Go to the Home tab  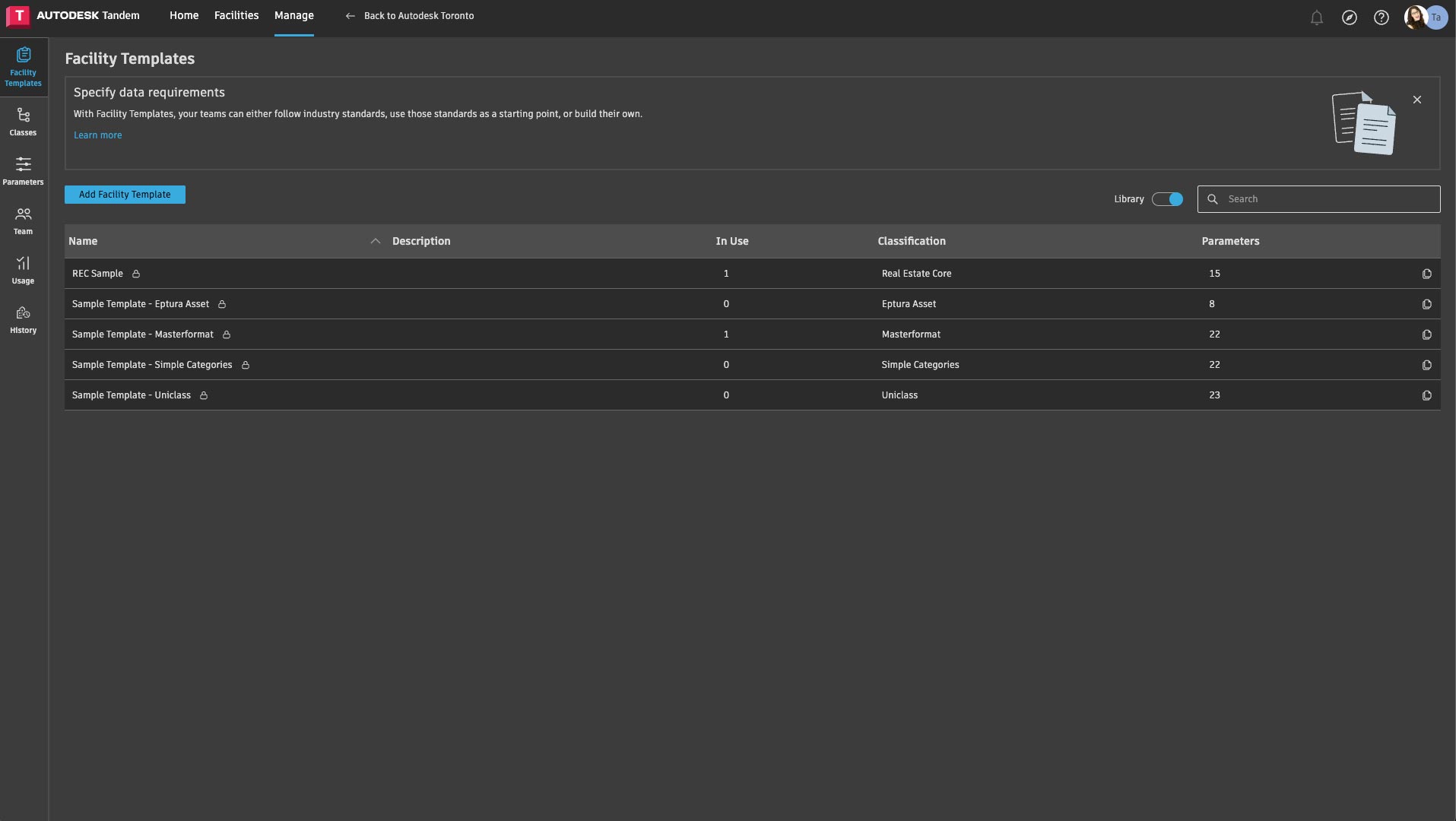coord(184,15)
